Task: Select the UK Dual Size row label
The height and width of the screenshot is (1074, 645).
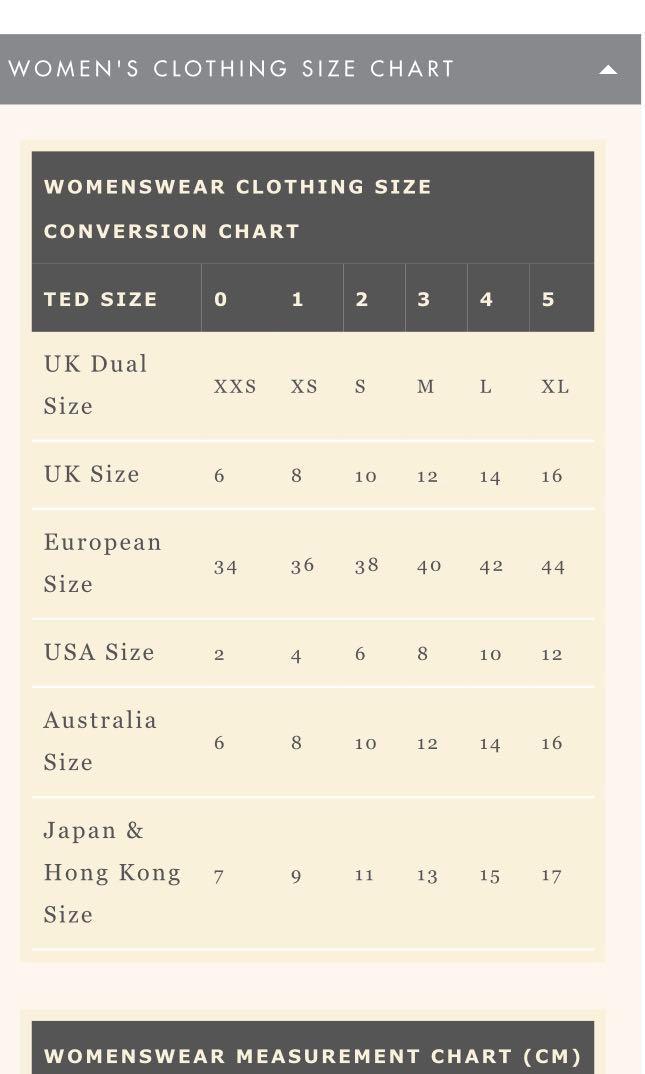Action: [x=96, y=385]
